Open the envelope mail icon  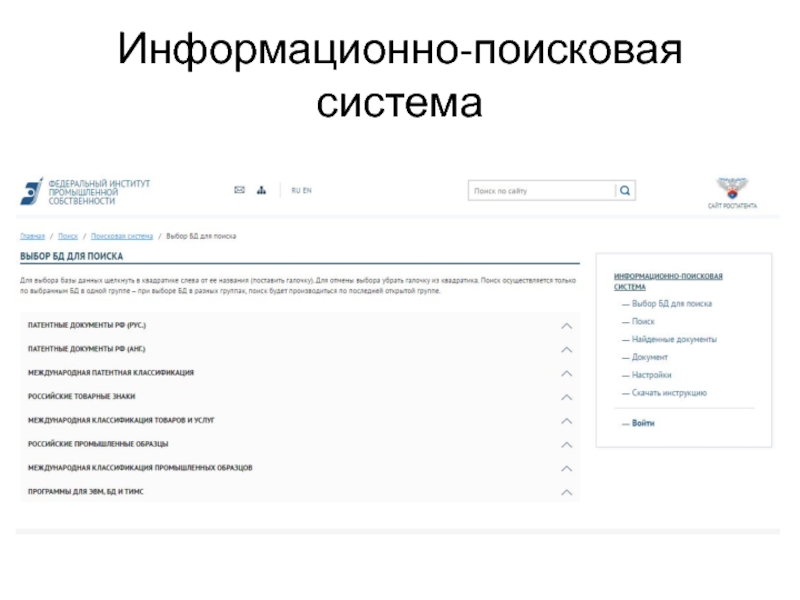[239, 190]
